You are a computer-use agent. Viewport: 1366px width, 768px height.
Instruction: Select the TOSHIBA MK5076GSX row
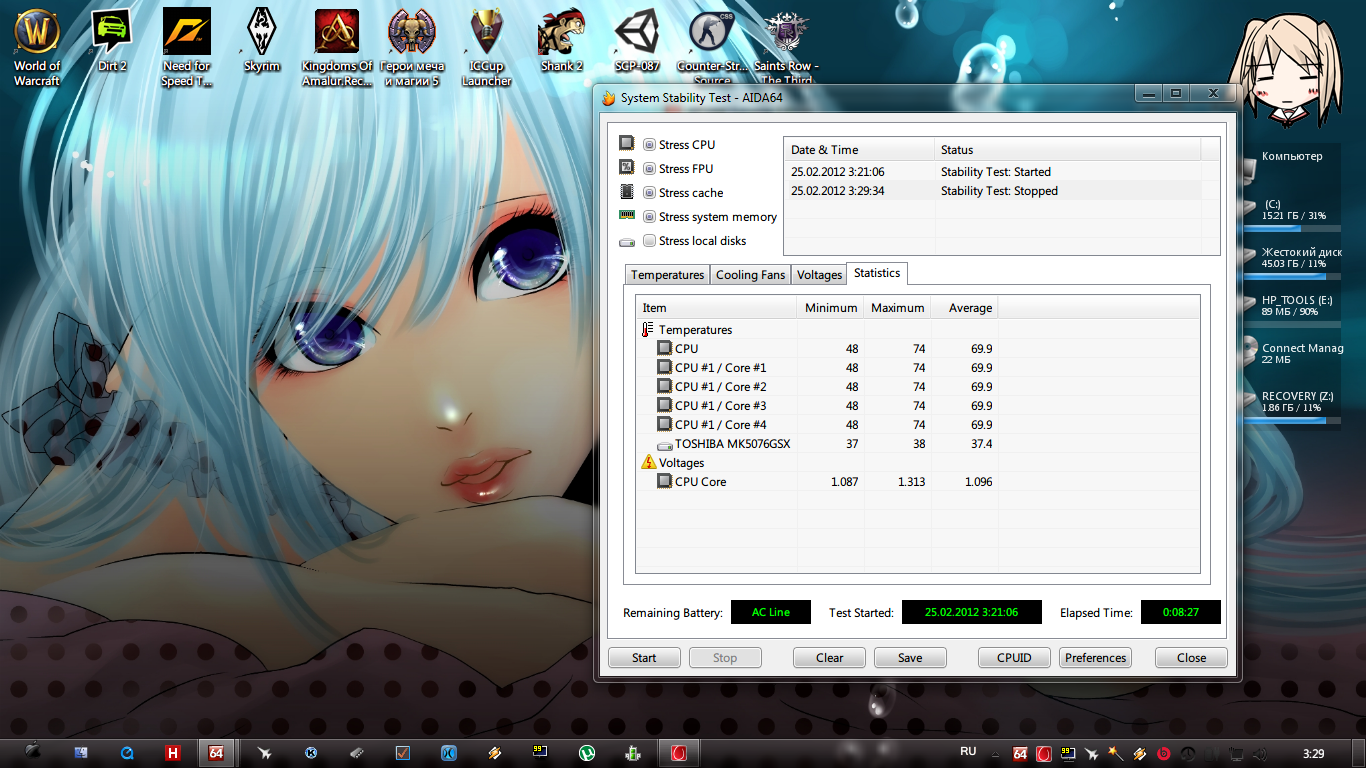coord(917,444)
